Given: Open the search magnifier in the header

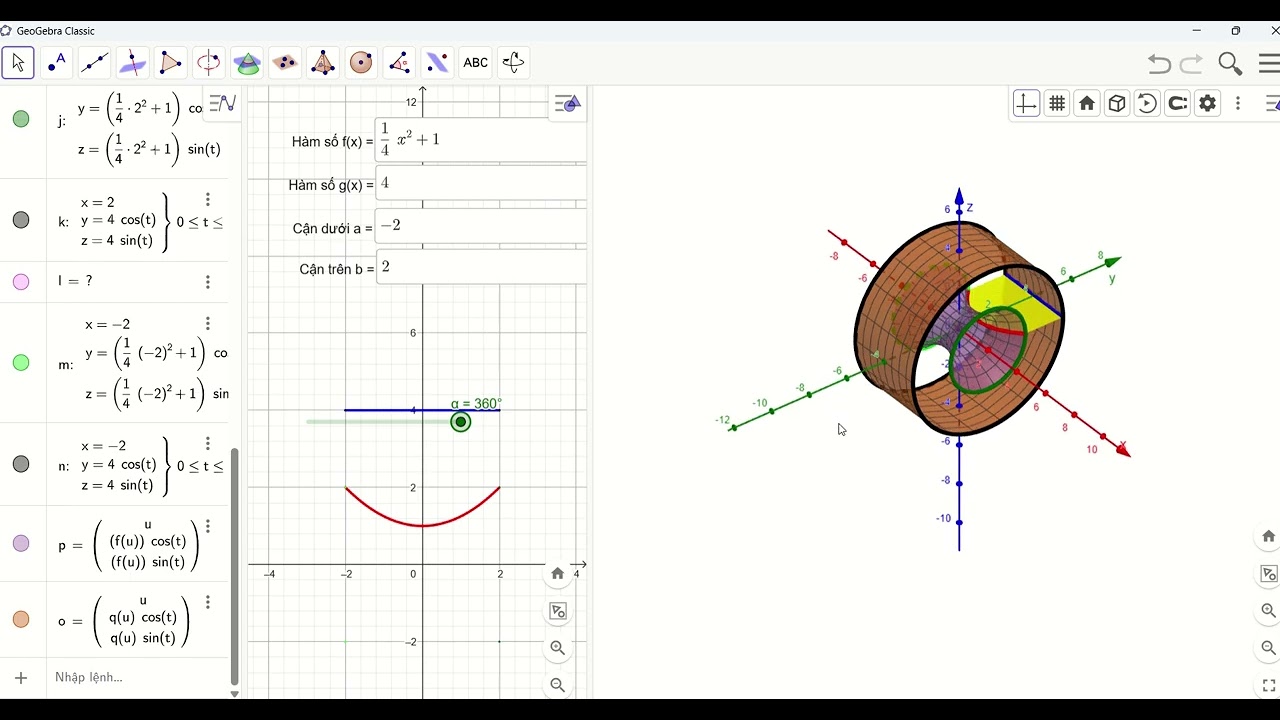Looking at the screenshot, I should [x=1230, y=64].
